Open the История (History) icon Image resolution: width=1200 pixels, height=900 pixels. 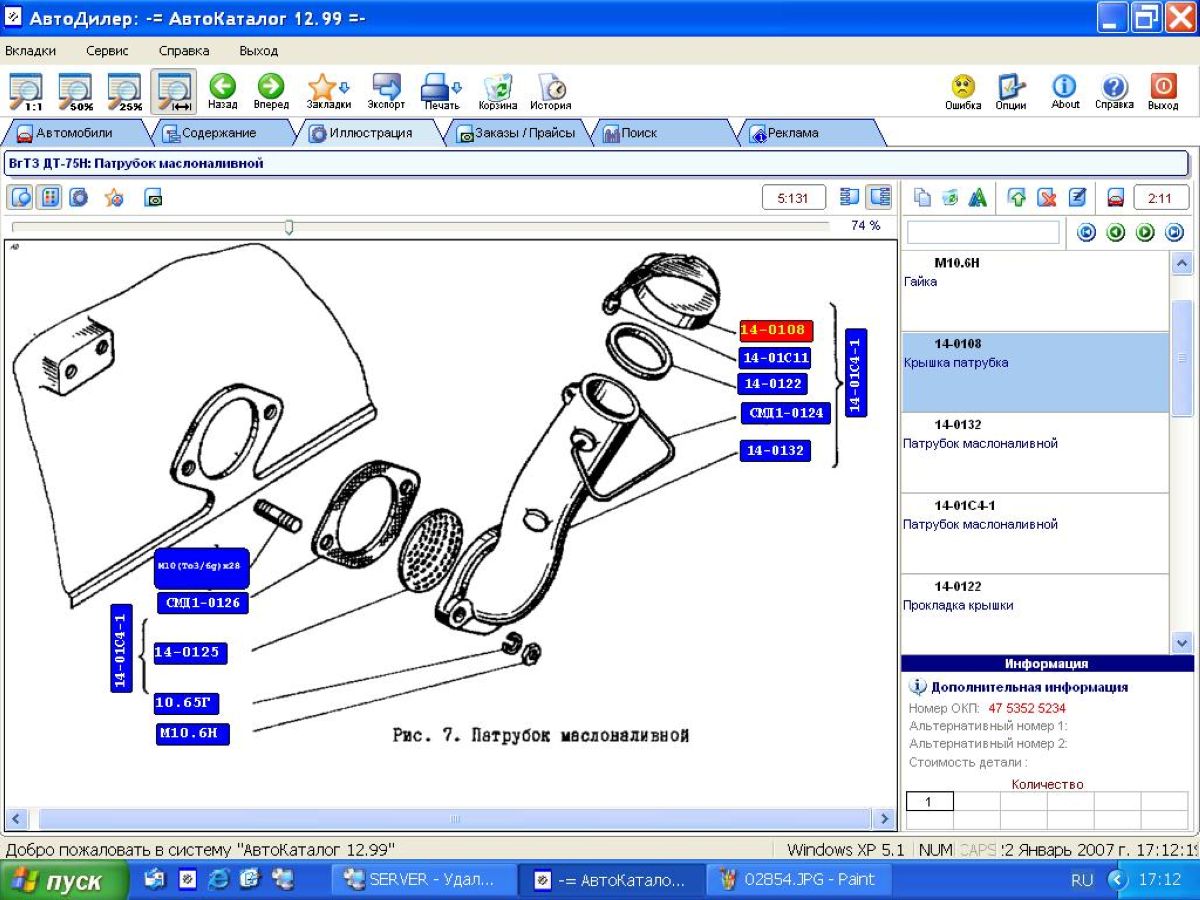tap(551, 90)
